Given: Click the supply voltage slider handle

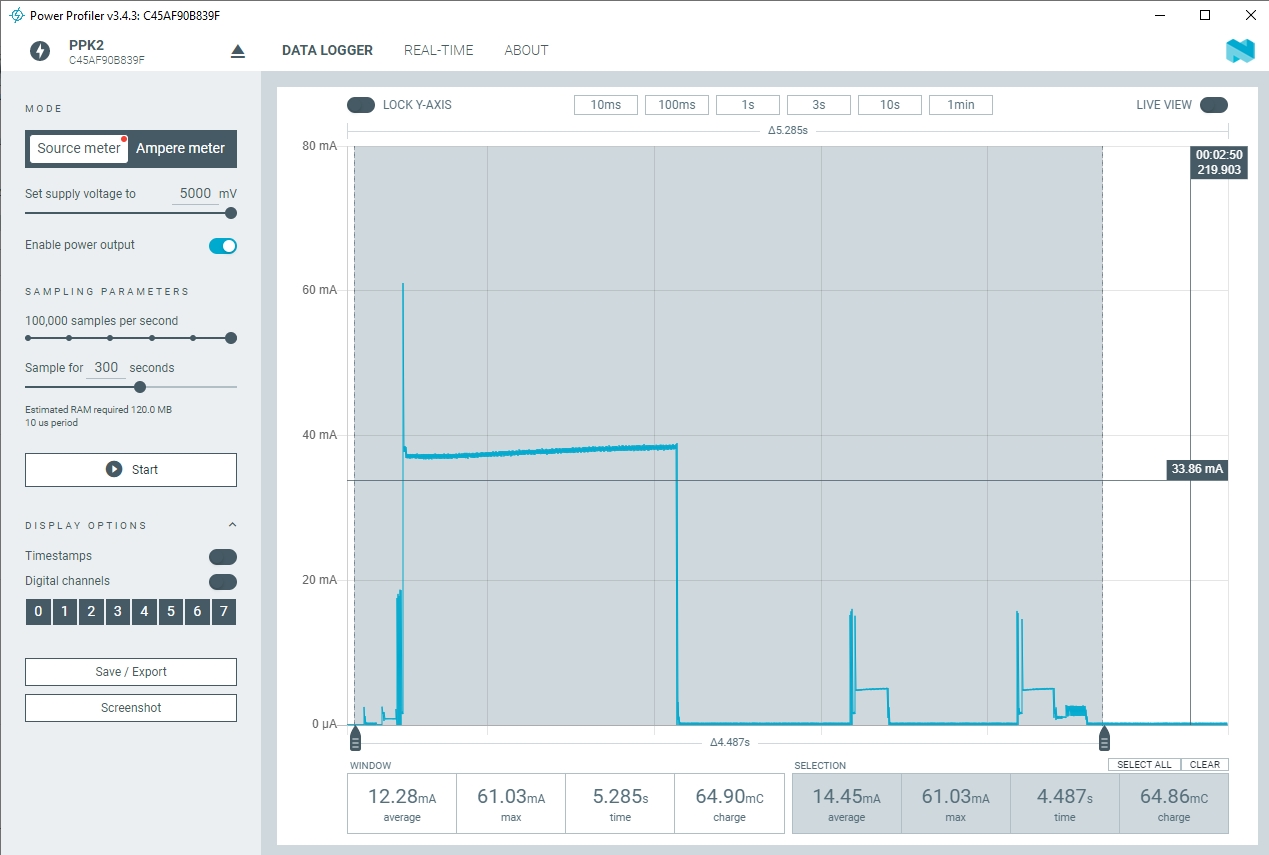Looking at the screenshot, I should 231,213.
